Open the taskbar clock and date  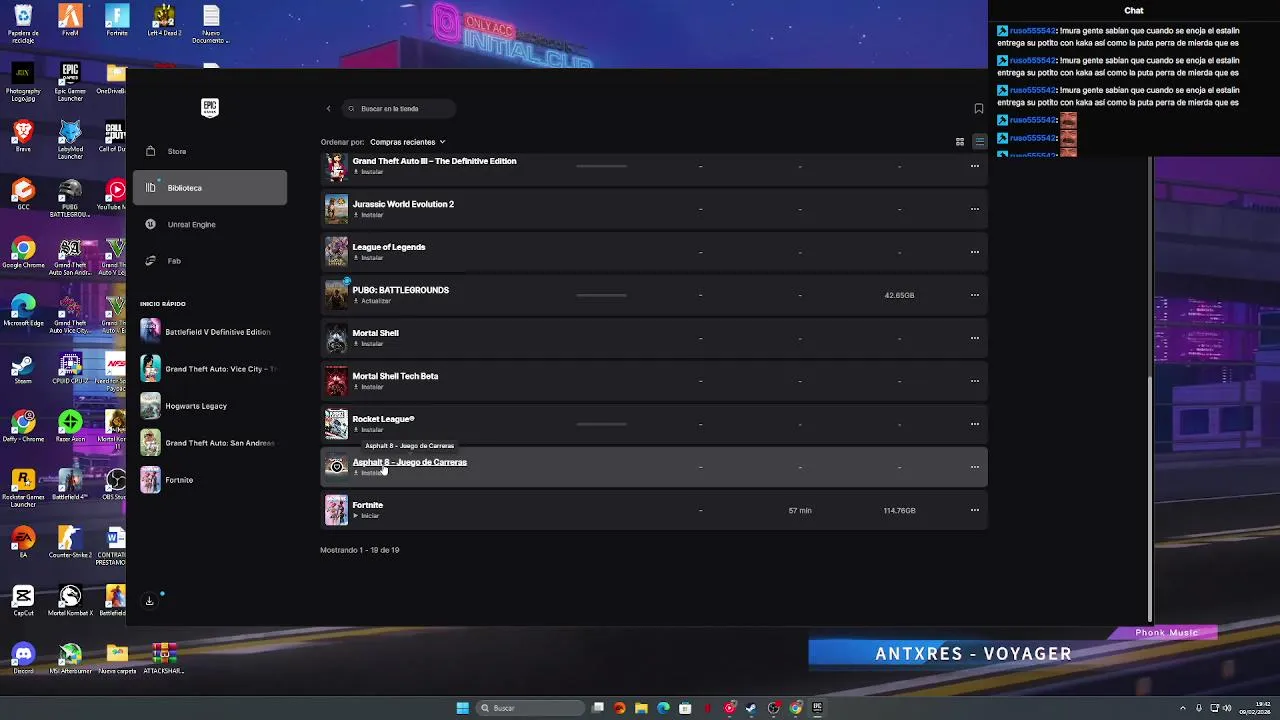[1255, 708]
